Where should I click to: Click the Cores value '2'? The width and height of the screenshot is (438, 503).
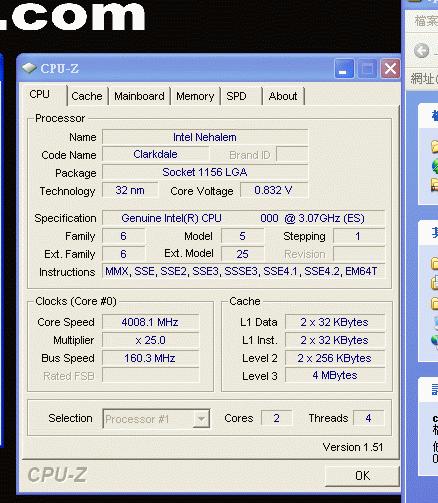(277, 418)
